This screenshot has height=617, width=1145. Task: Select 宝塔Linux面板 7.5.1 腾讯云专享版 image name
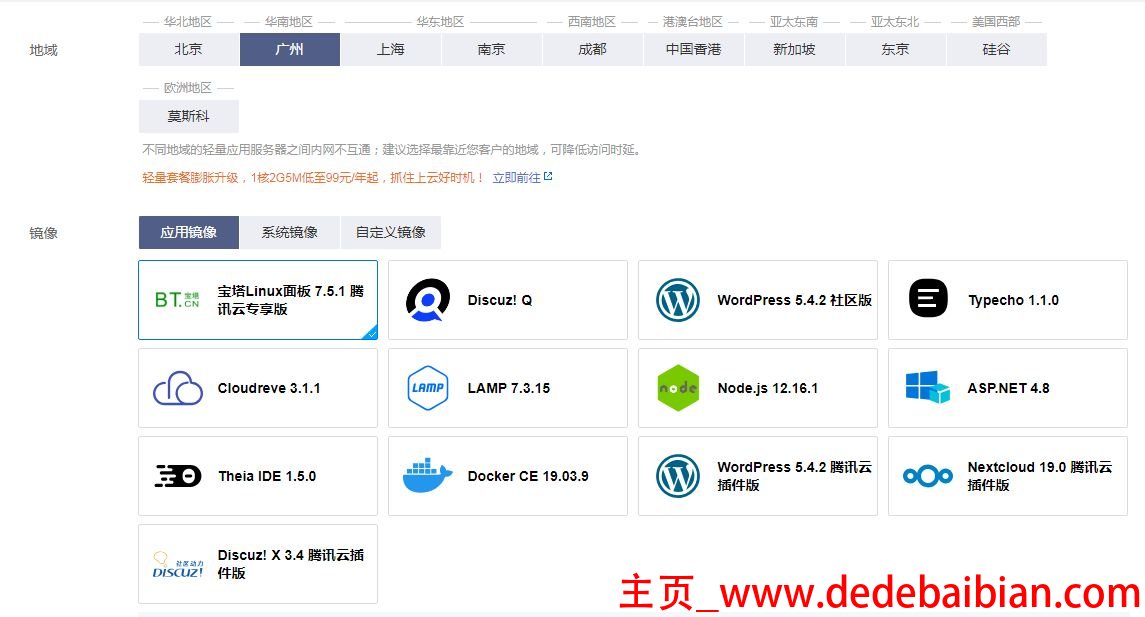tap(291, 300)
